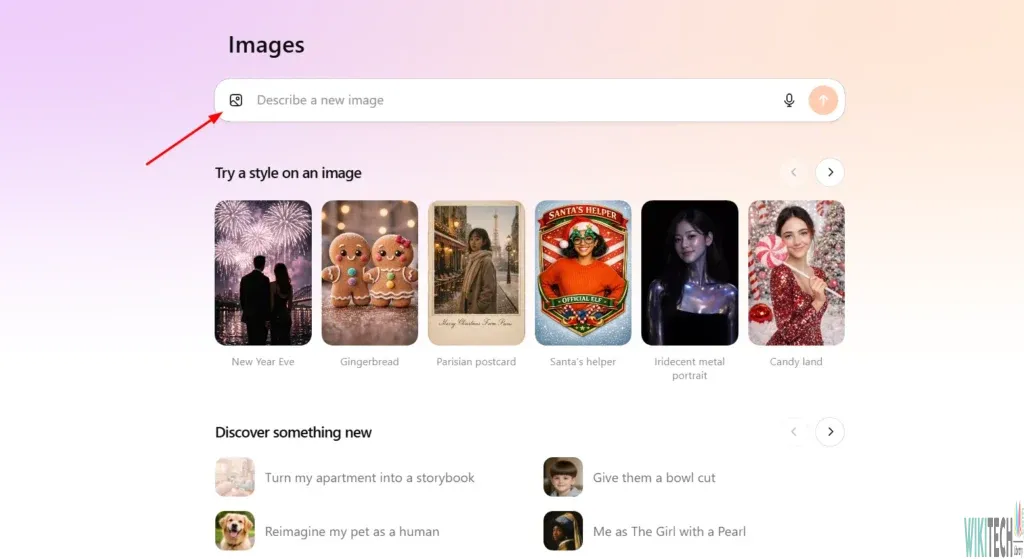The width and height of the screenshot is (1024, 559).
Task: Click the Iridescent metal portrait caption
Action: pyautogui.click(x=690, y=368)
